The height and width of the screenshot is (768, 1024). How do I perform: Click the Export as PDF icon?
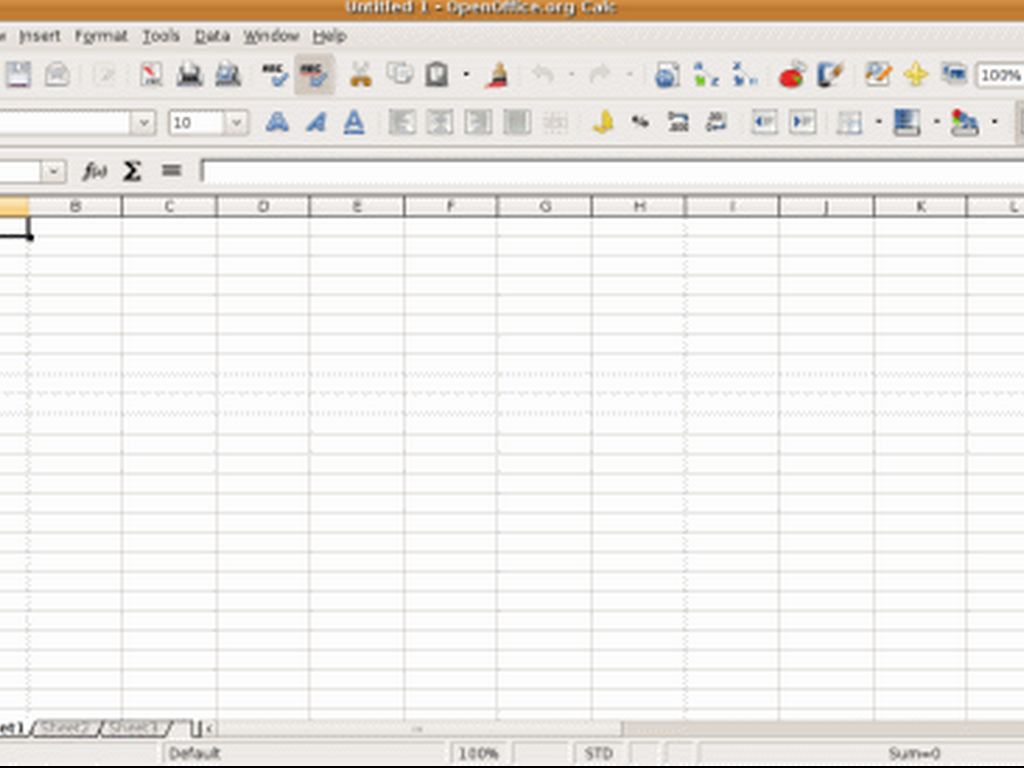[151, 75]
